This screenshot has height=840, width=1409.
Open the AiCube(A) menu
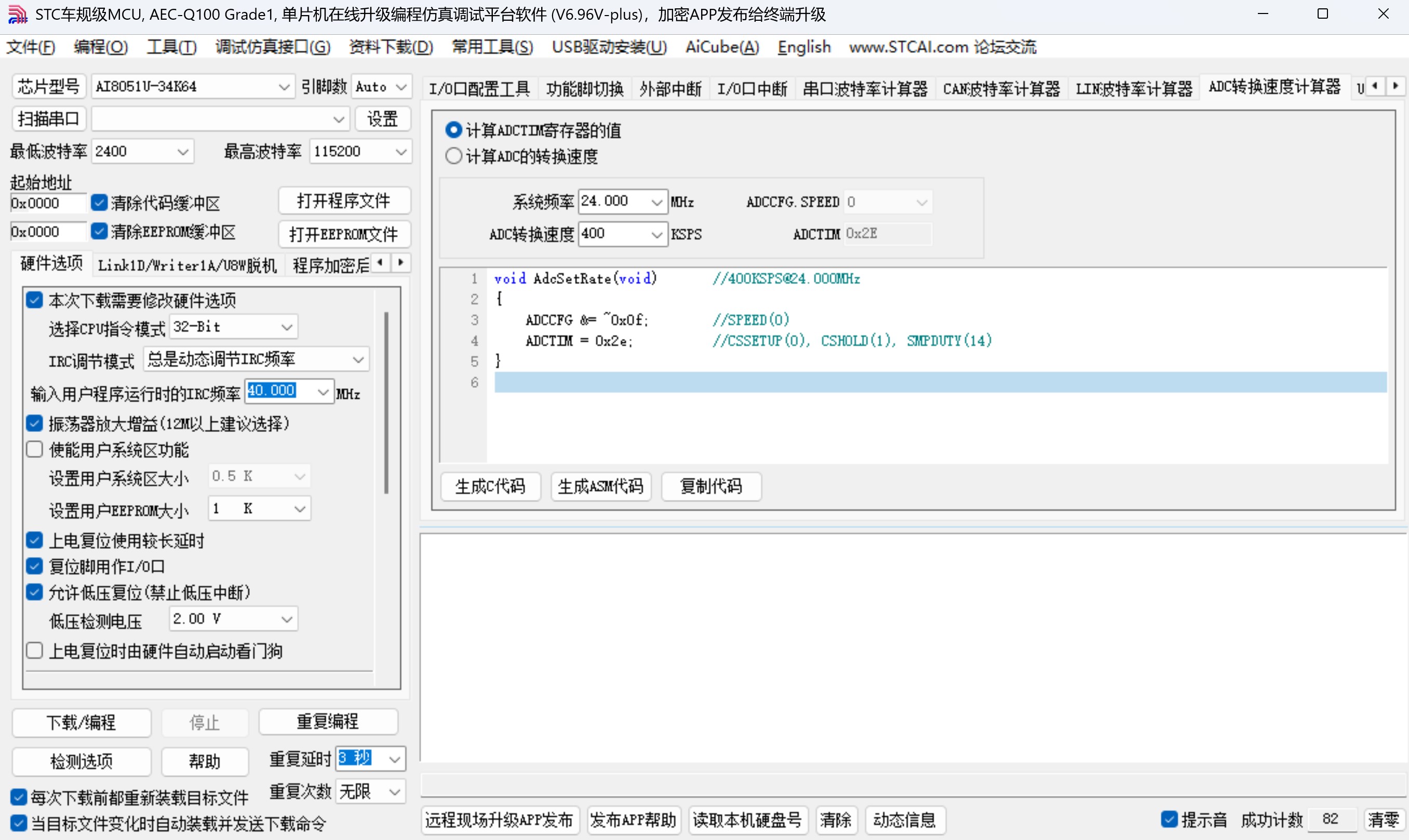(x=722, y=47)
